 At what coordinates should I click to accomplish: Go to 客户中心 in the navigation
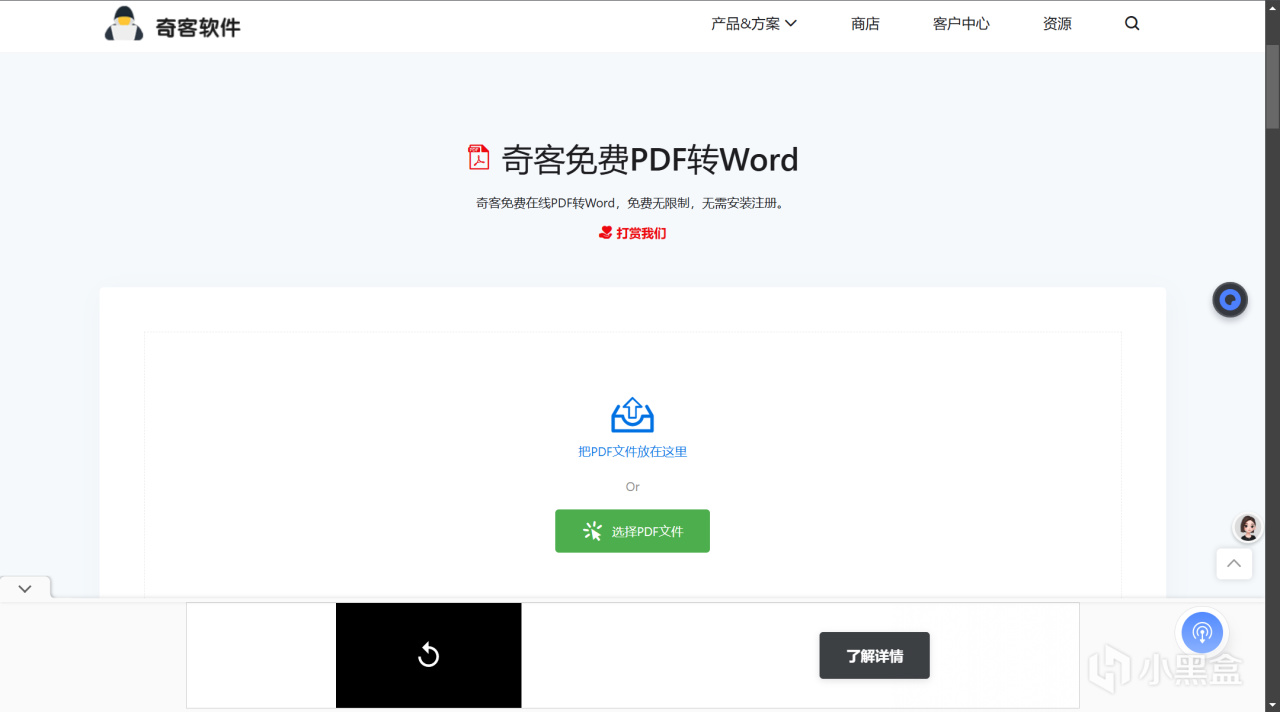point(961,23)
